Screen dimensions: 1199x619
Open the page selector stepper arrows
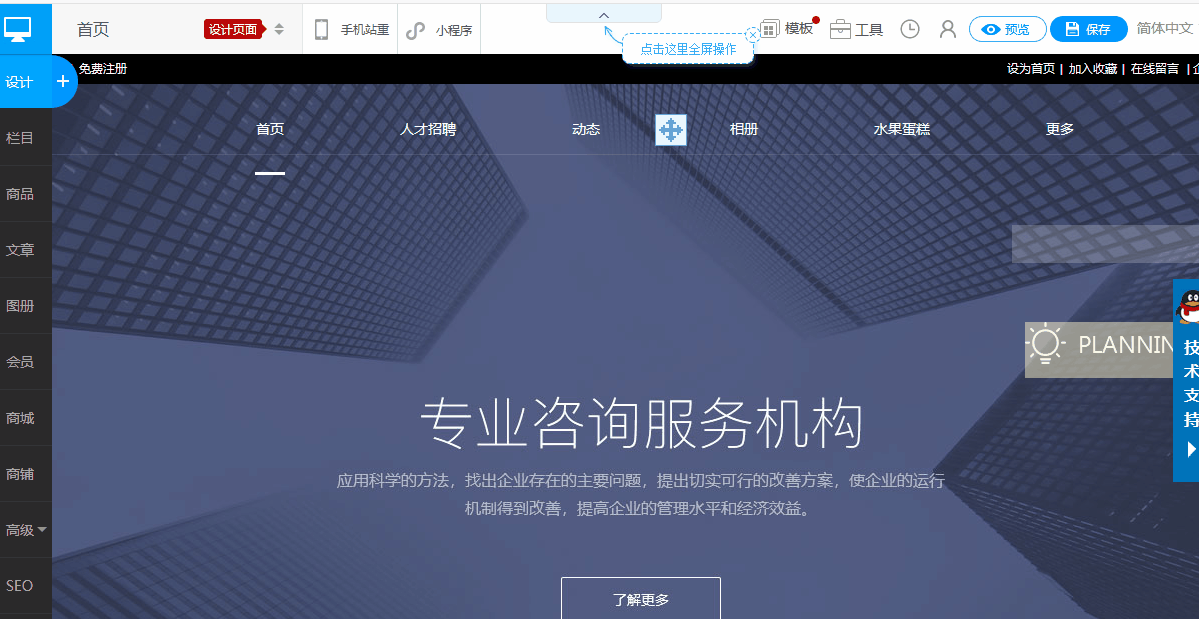click(279, 29)
